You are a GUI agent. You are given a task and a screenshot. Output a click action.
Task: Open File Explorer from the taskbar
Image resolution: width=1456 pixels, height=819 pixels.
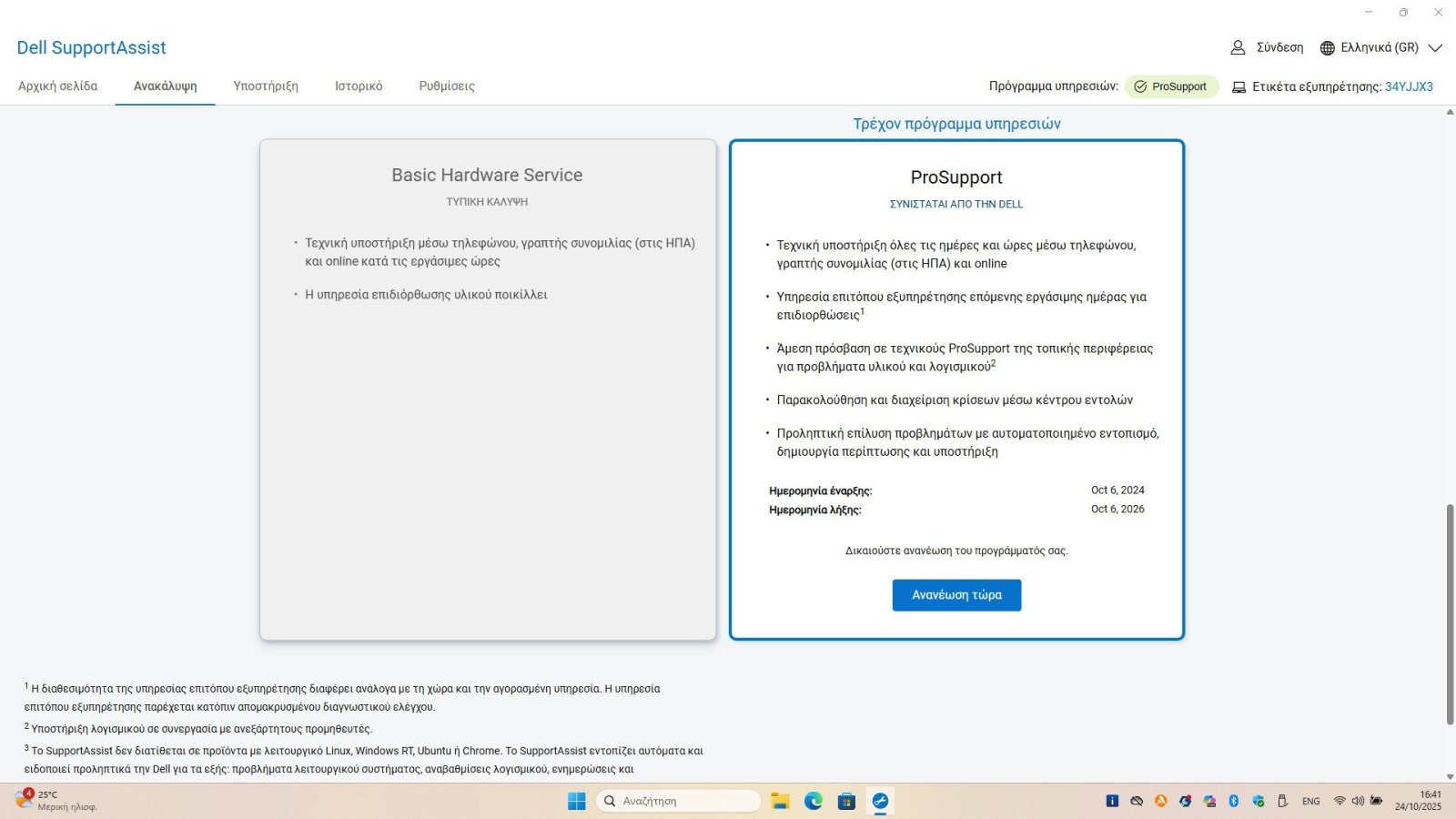click(x=780, y=801)
